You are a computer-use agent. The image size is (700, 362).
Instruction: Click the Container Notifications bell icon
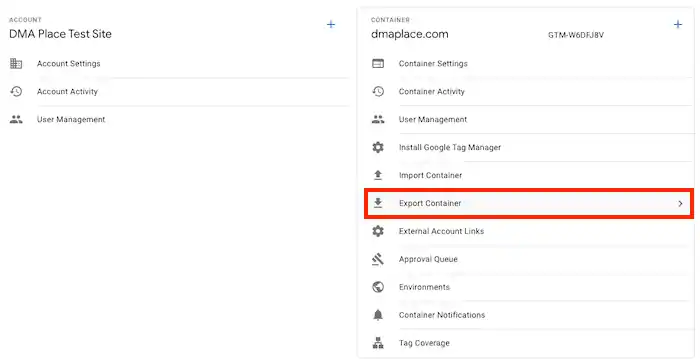coord(378,315)
